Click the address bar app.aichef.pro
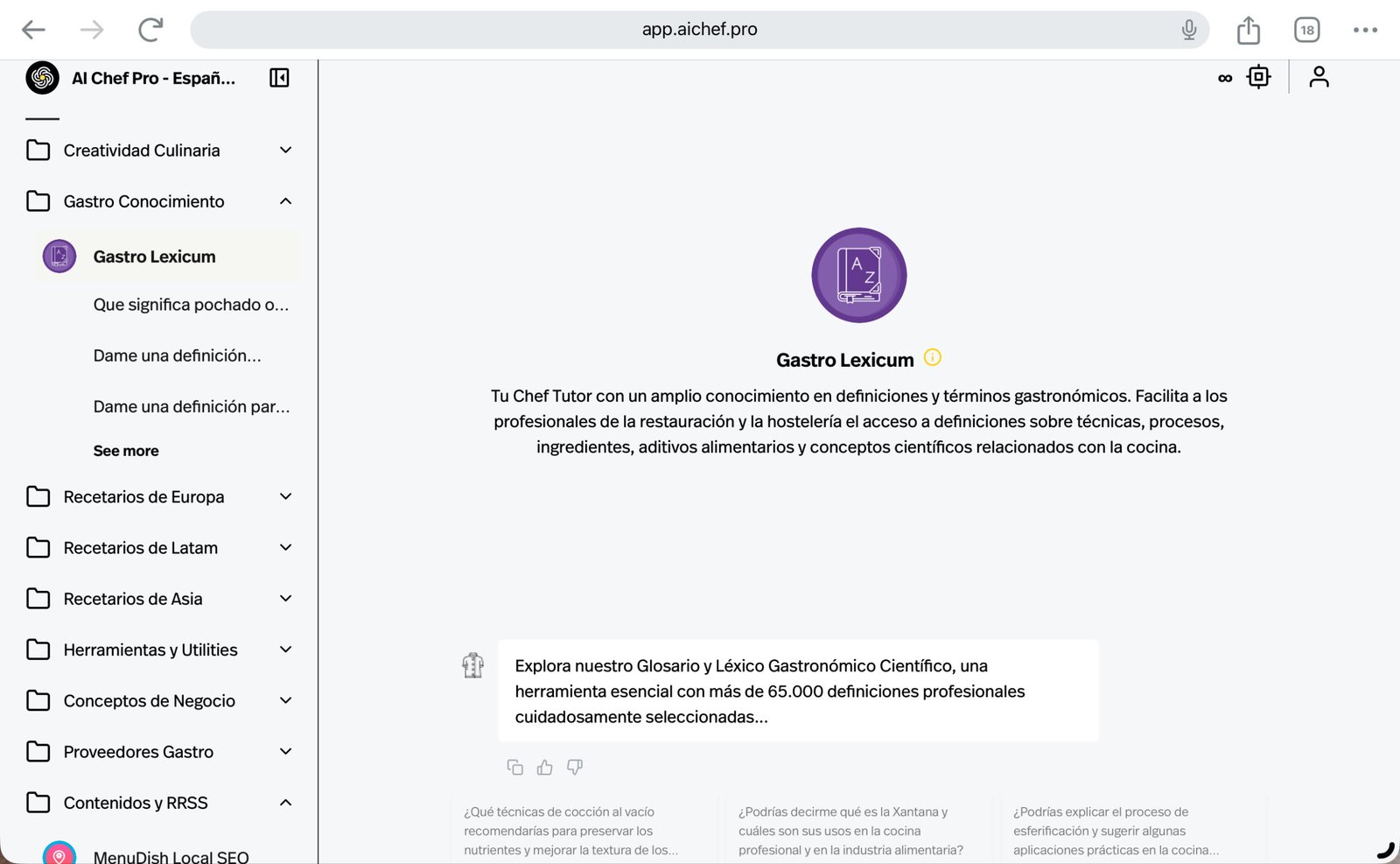1400x864 pixels. pyautogui.click(x=699, y=30)
